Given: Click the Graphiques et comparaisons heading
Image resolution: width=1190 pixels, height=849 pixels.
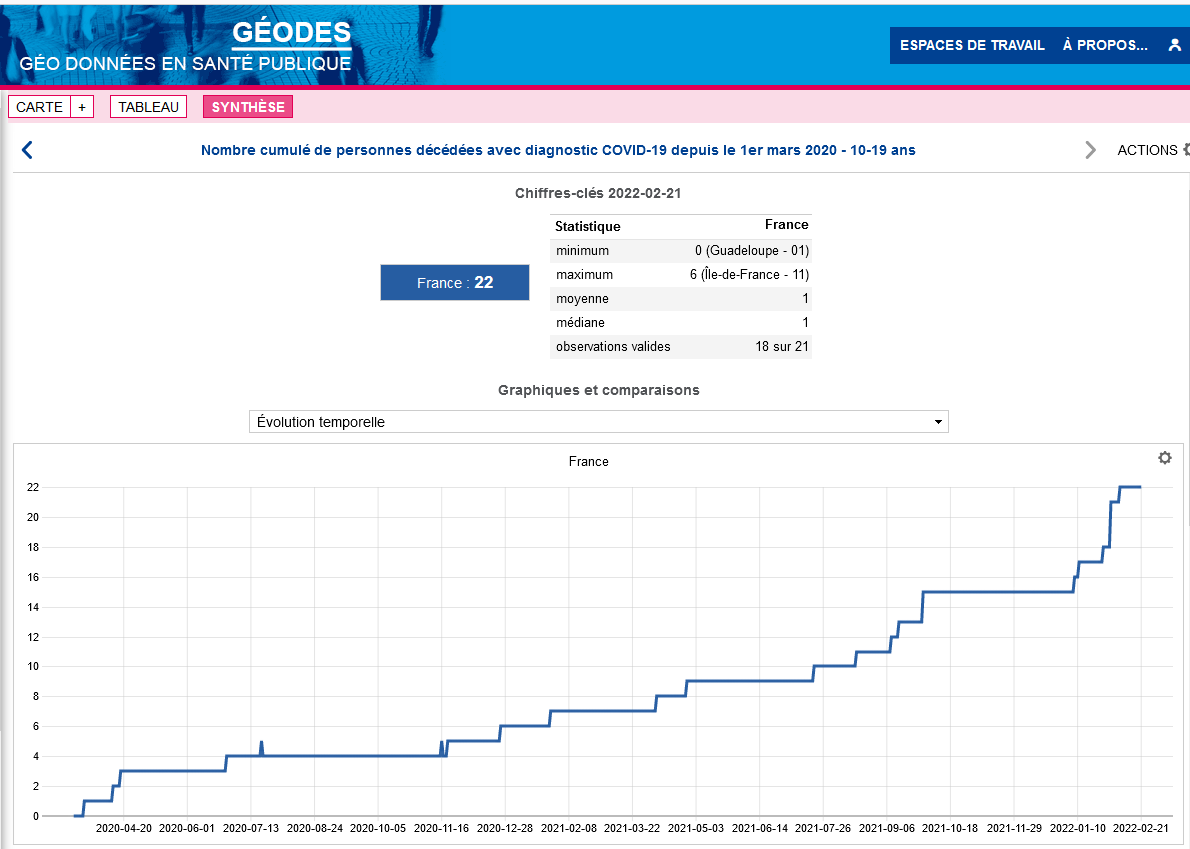Looking at the screenshot, I should point(599,390).
